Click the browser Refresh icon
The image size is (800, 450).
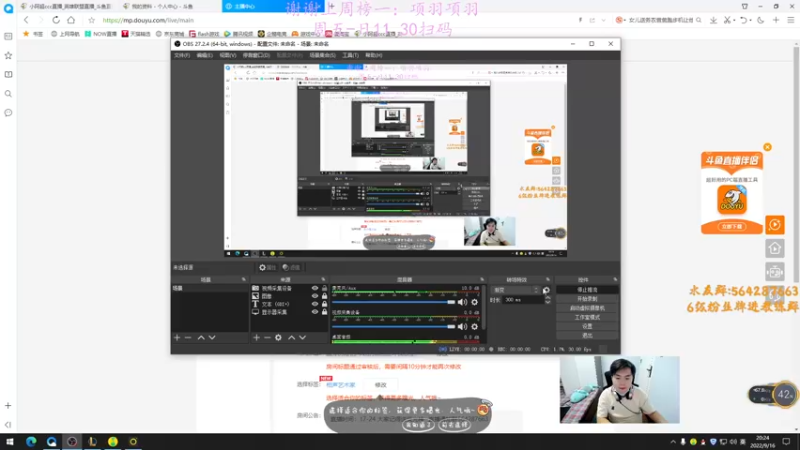point(56,20)
